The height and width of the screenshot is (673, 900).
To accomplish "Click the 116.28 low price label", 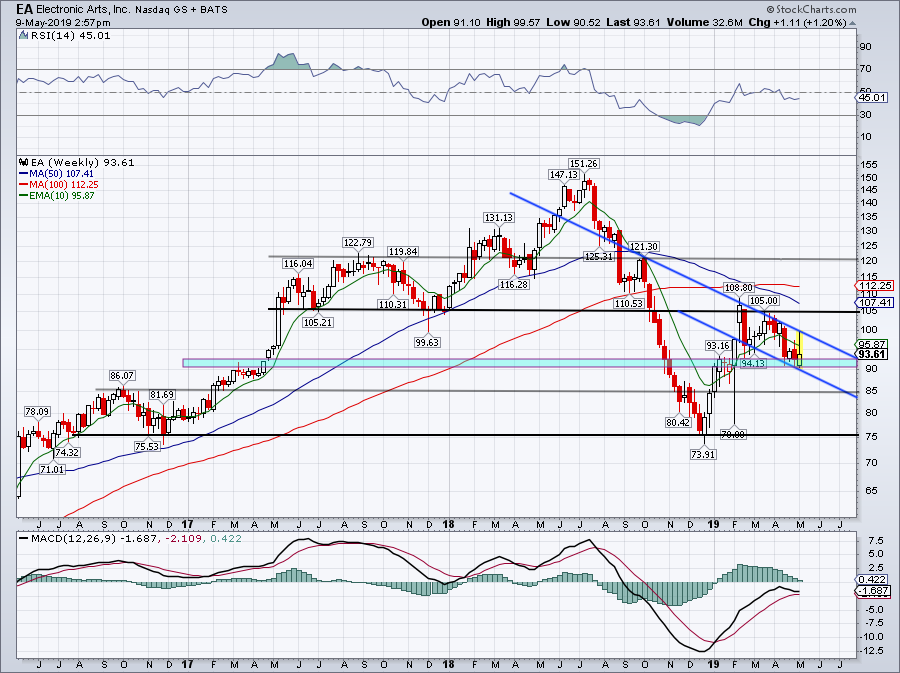I will [513, 284].
